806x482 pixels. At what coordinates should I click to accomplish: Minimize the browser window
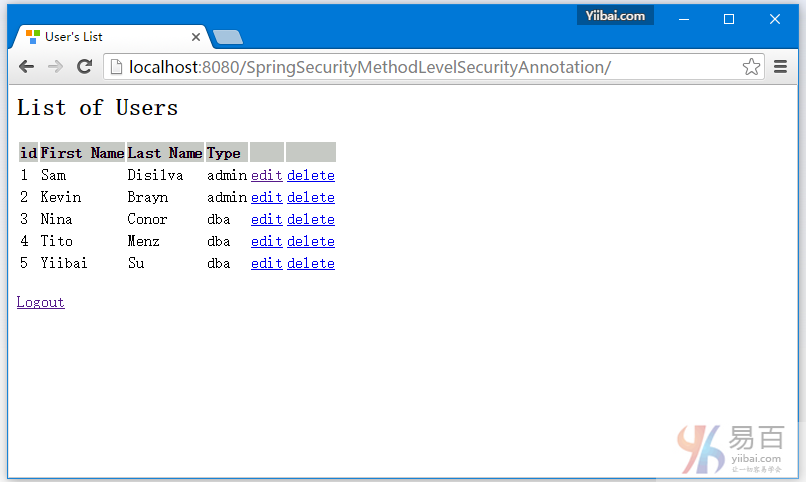(684, 19)
